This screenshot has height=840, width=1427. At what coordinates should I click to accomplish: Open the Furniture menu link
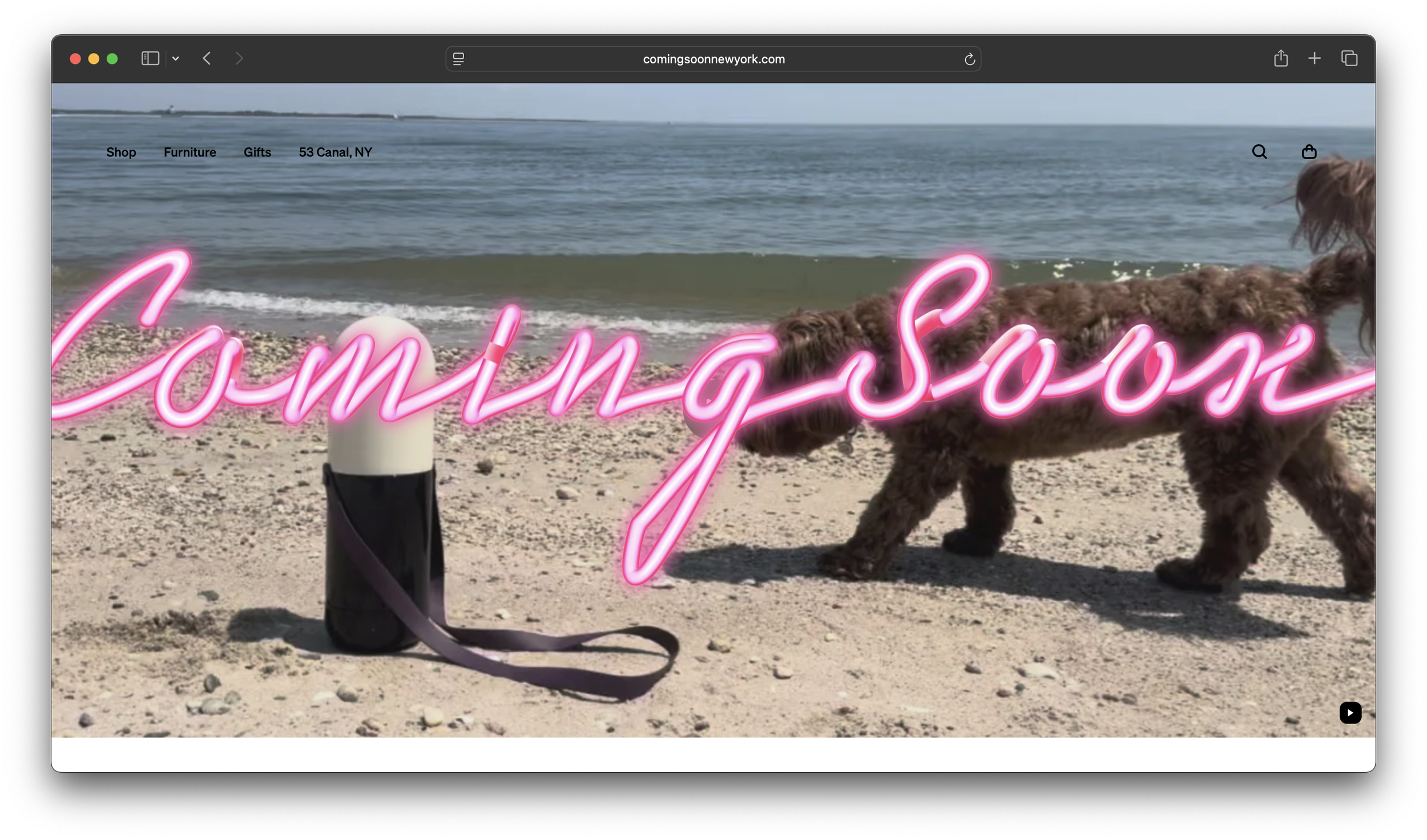pyautogui.click(x=190, y=152)
